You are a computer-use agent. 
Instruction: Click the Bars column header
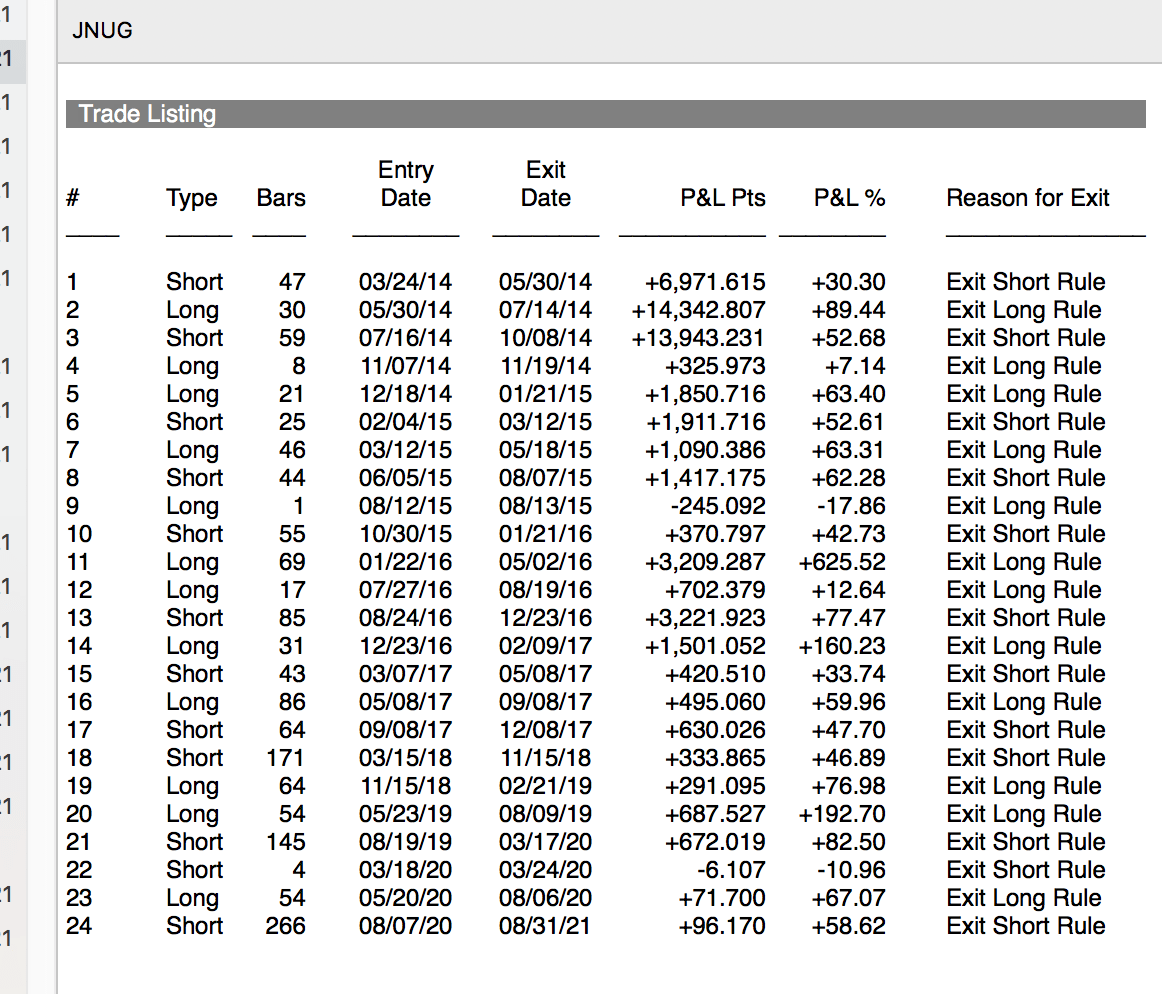pos(281,198)
